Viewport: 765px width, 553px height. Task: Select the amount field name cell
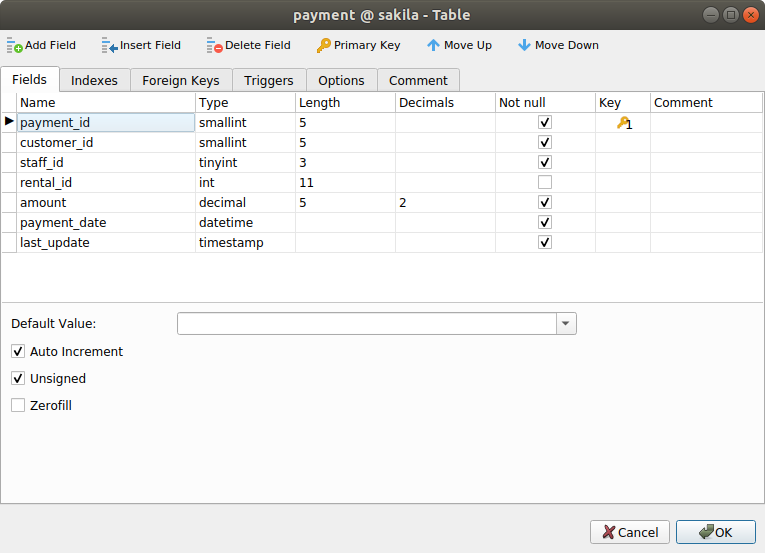tap(106, 202)
